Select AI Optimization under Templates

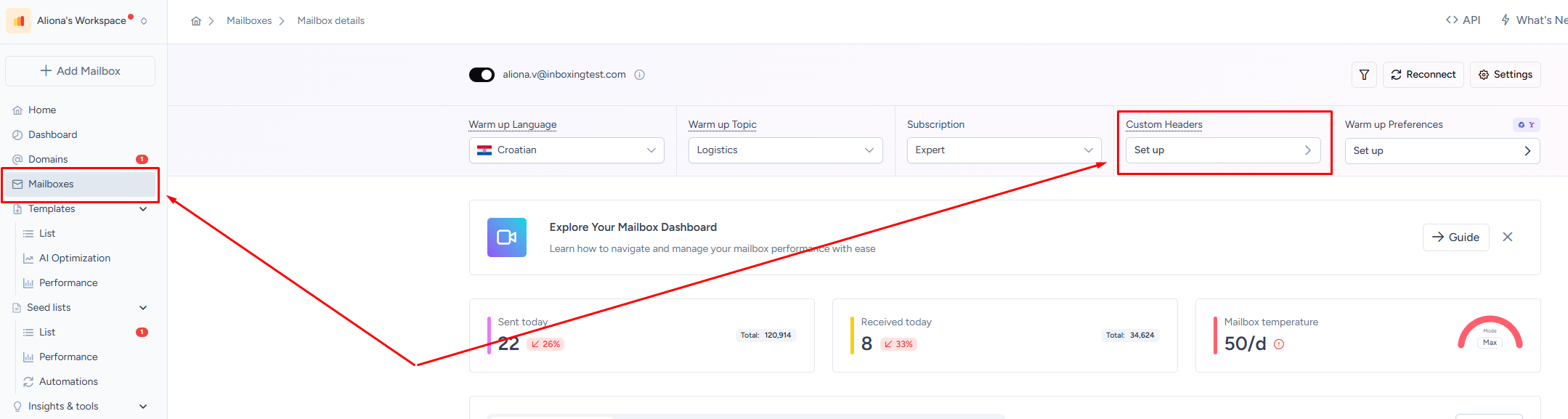pos(75,259)
